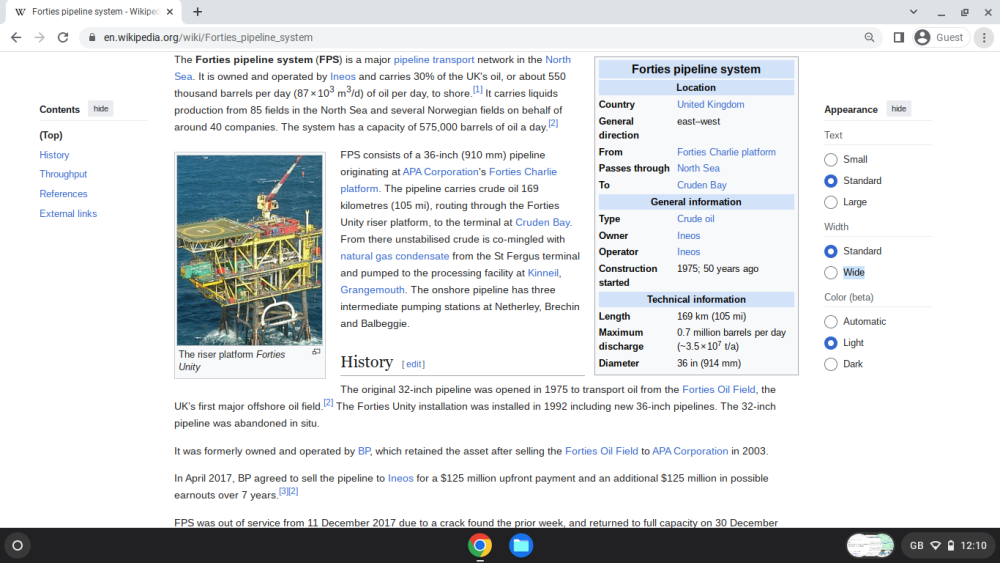Click the forward navigation arrow

(40, 38)
